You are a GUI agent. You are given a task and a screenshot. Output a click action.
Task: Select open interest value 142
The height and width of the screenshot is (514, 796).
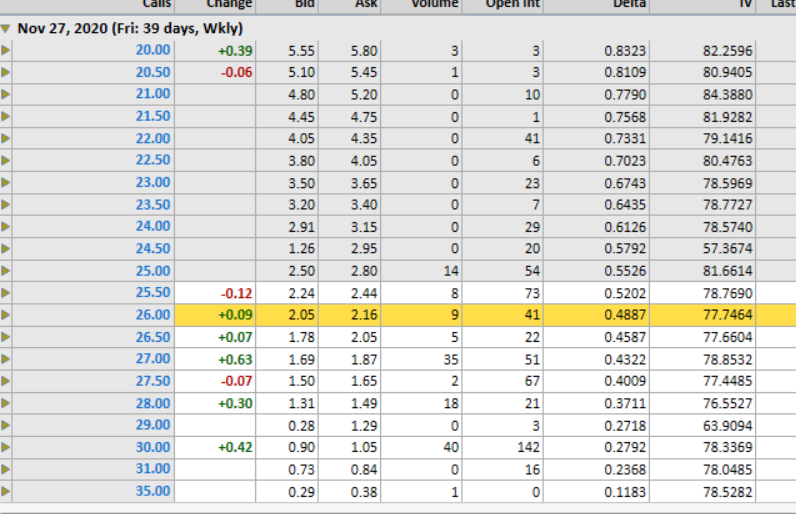528,448
